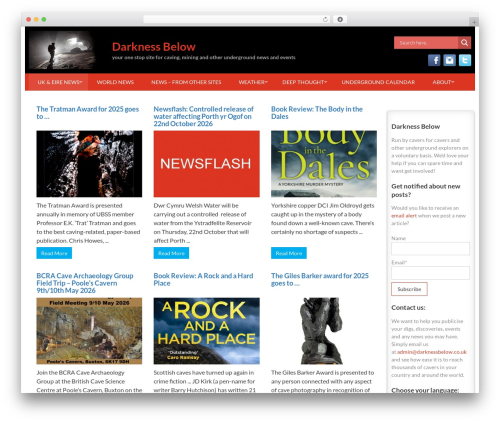Open the World News menu item
The image size is (500, 423).
pos(115,82)
